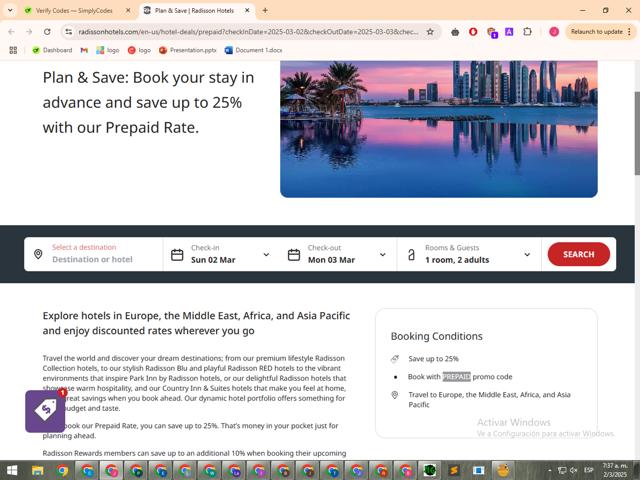Screen dimensions: 640x480
Task: Click the purple coupon tag widget
Action: (45, 411)
